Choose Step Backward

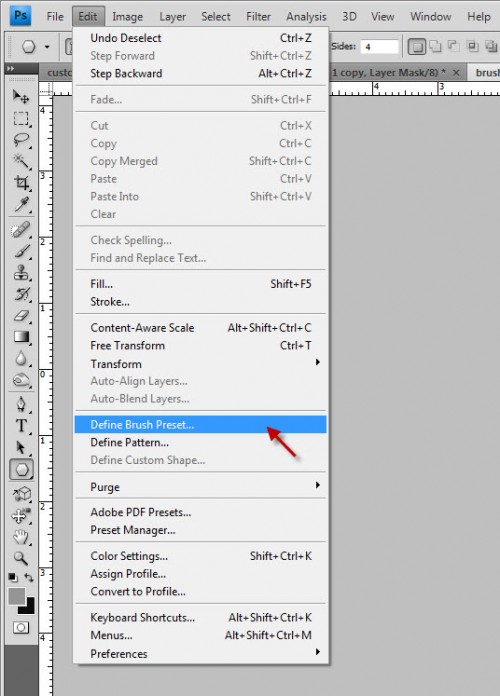[x=201, y=74]
